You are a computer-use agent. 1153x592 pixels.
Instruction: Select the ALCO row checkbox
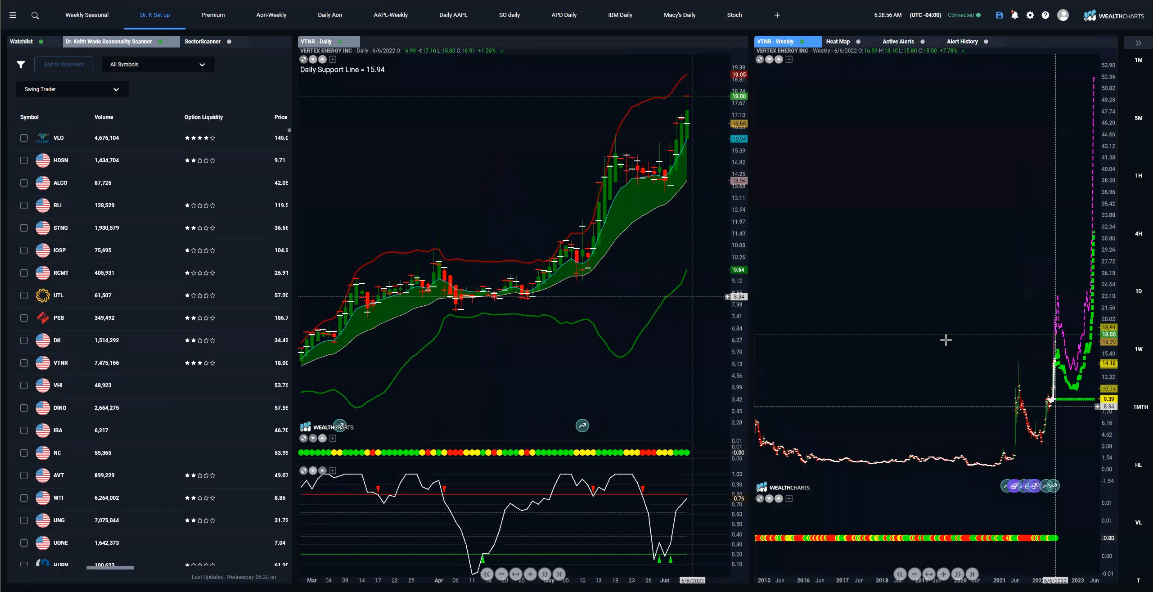[24, 182]
